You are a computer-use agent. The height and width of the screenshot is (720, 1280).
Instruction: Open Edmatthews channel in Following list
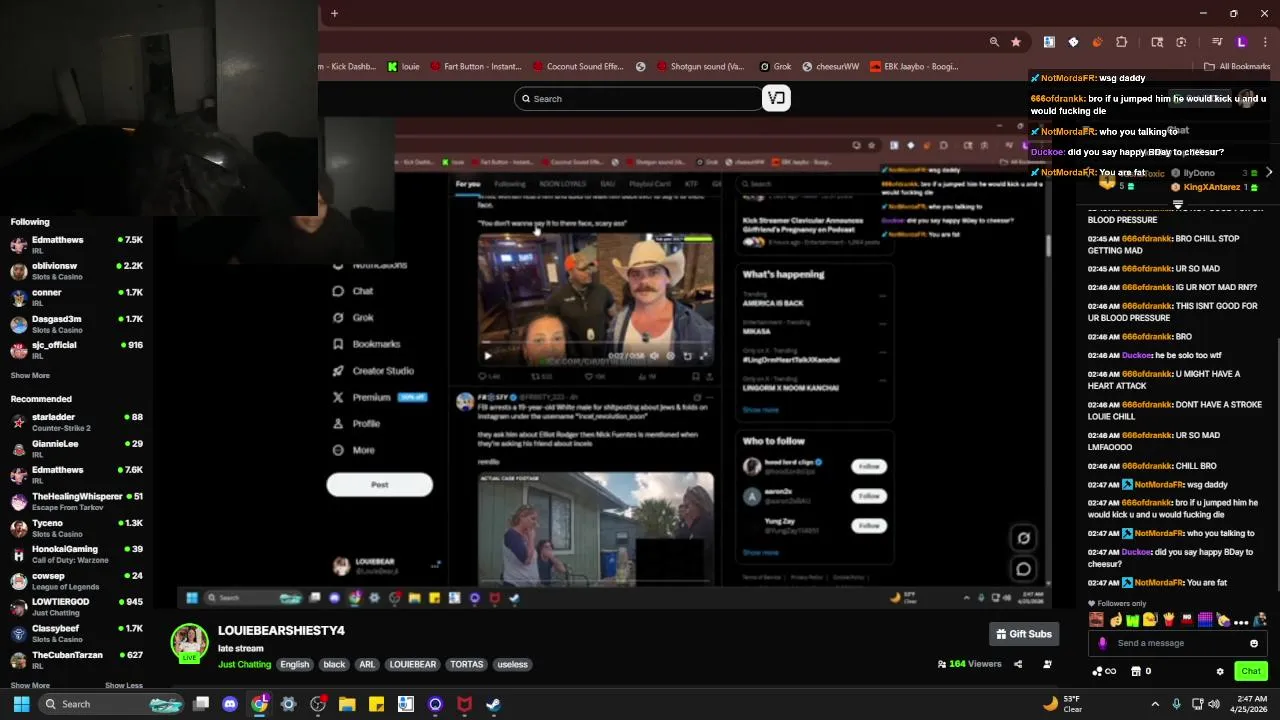pos(78,245)
